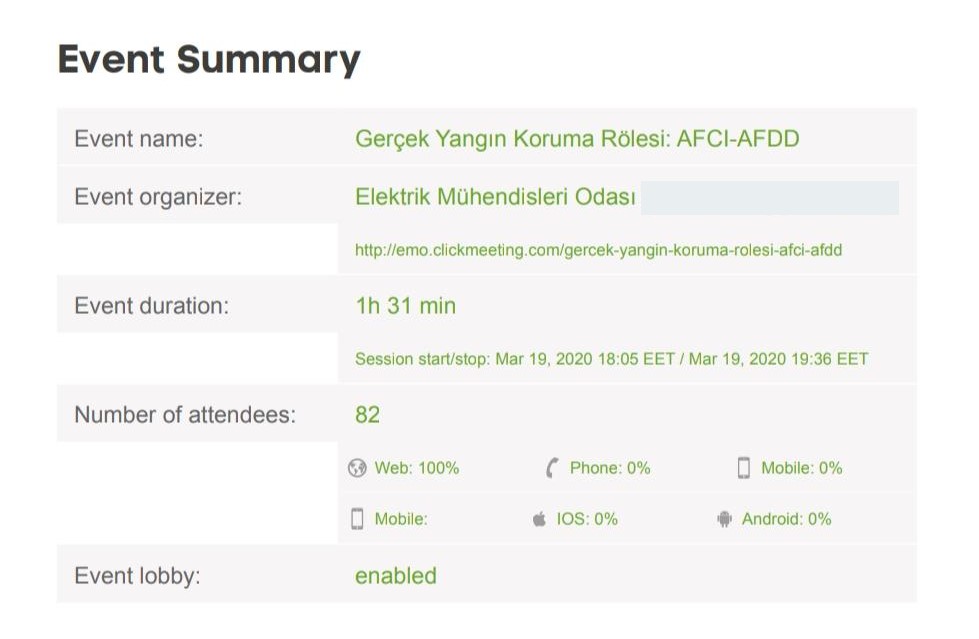The height and width of the screenshot is (639, 979).
Task: Click the Session start/stop time text
Action: pyautogui.click(x=611, y=359)
